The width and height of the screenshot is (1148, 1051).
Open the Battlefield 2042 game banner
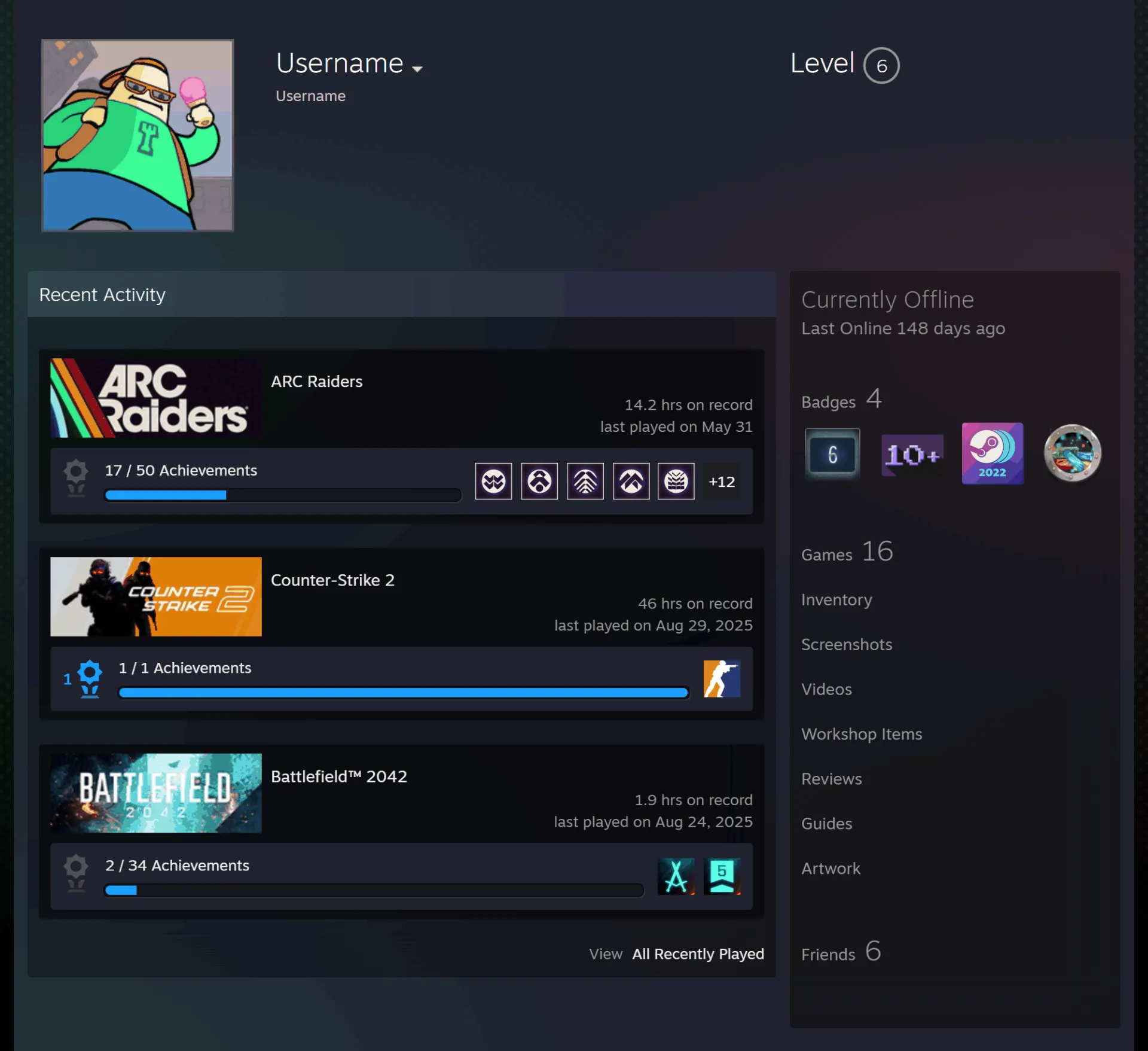(155, 793)
